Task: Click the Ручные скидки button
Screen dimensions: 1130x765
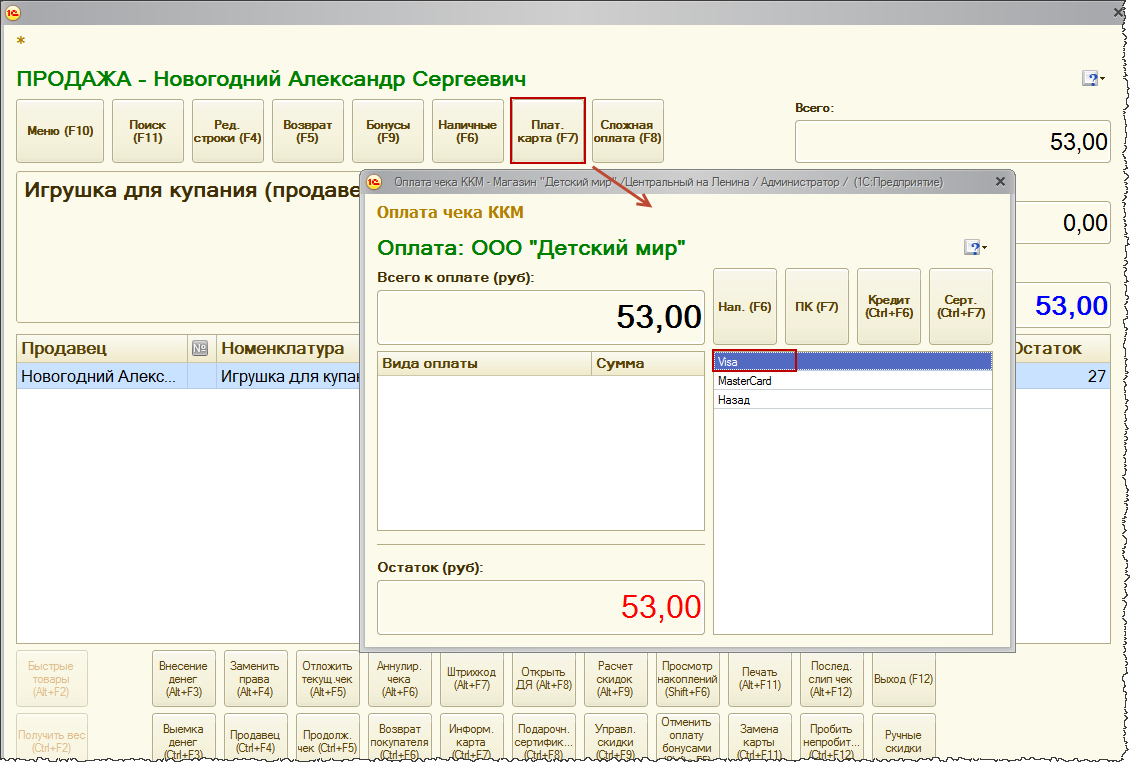Action: pyautogui.click(x=904, y=738)
